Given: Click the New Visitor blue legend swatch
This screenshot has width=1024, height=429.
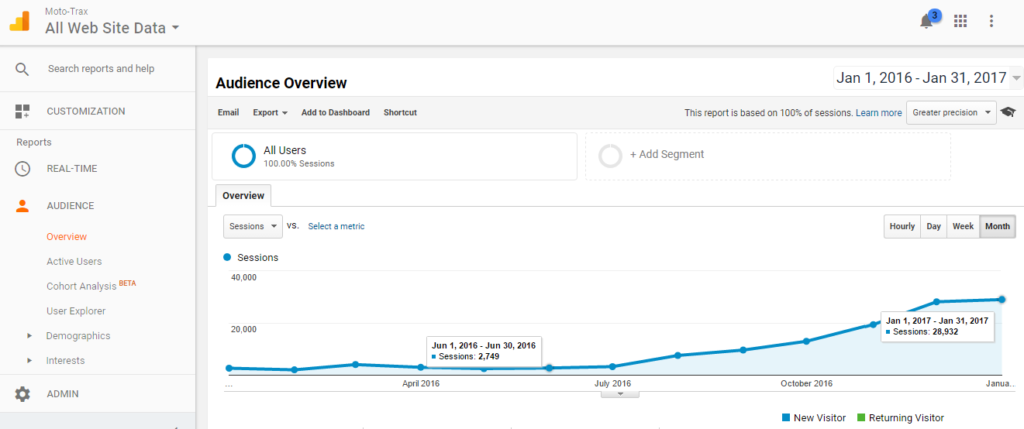Looking at the screenshot, I should 786,417.
